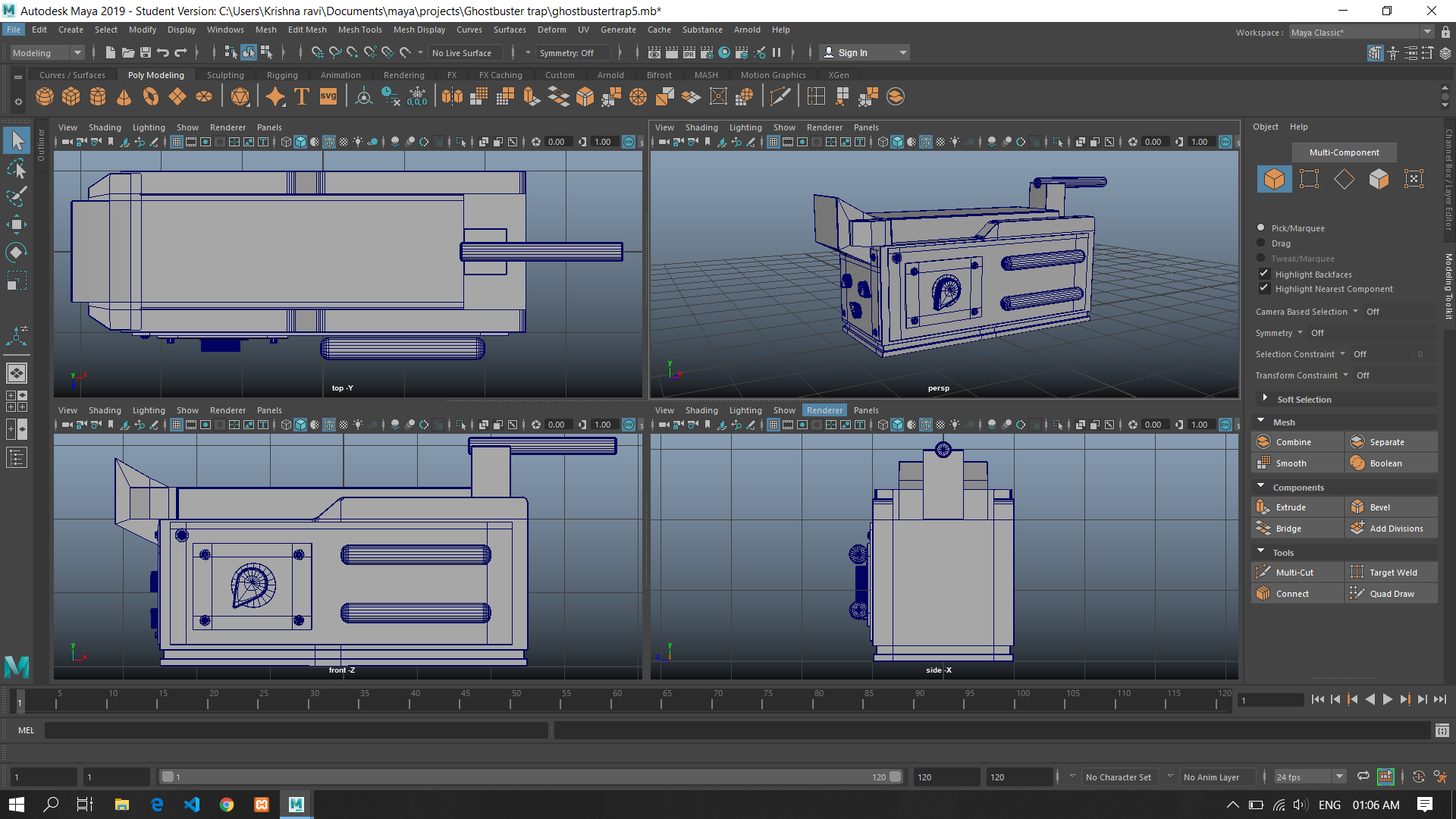Click the pause IPR render icon
Image resolution: width=1456 pixels, height=819 pixels.
point(777,52)
